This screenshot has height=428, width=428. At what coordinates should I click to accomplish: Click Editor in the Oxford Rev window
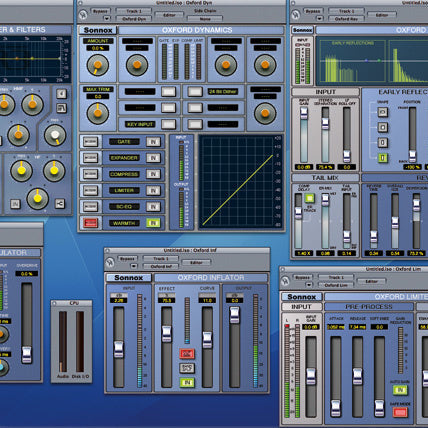point(382,15)
